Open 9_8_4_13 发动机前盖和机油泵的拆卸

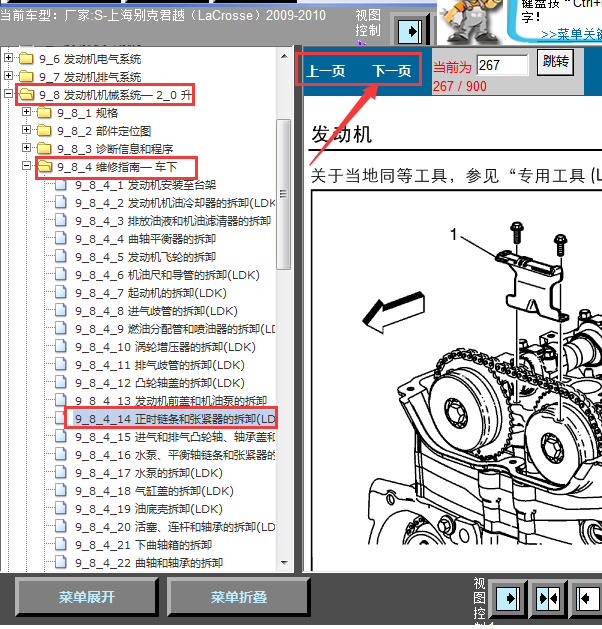171,401
